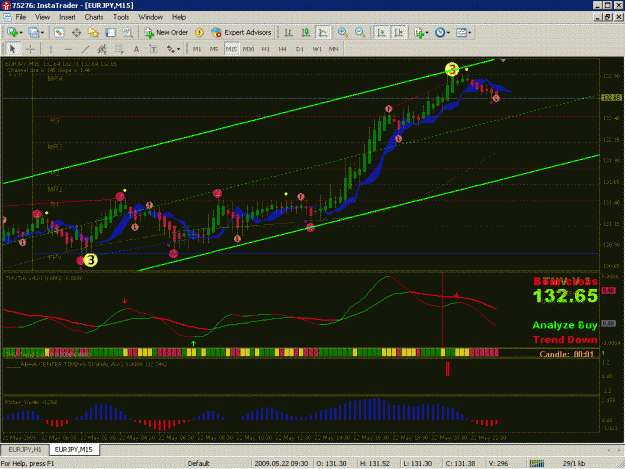Switch timeframe to D1
This screenshot has height=469, width=625.
[300, 49]
